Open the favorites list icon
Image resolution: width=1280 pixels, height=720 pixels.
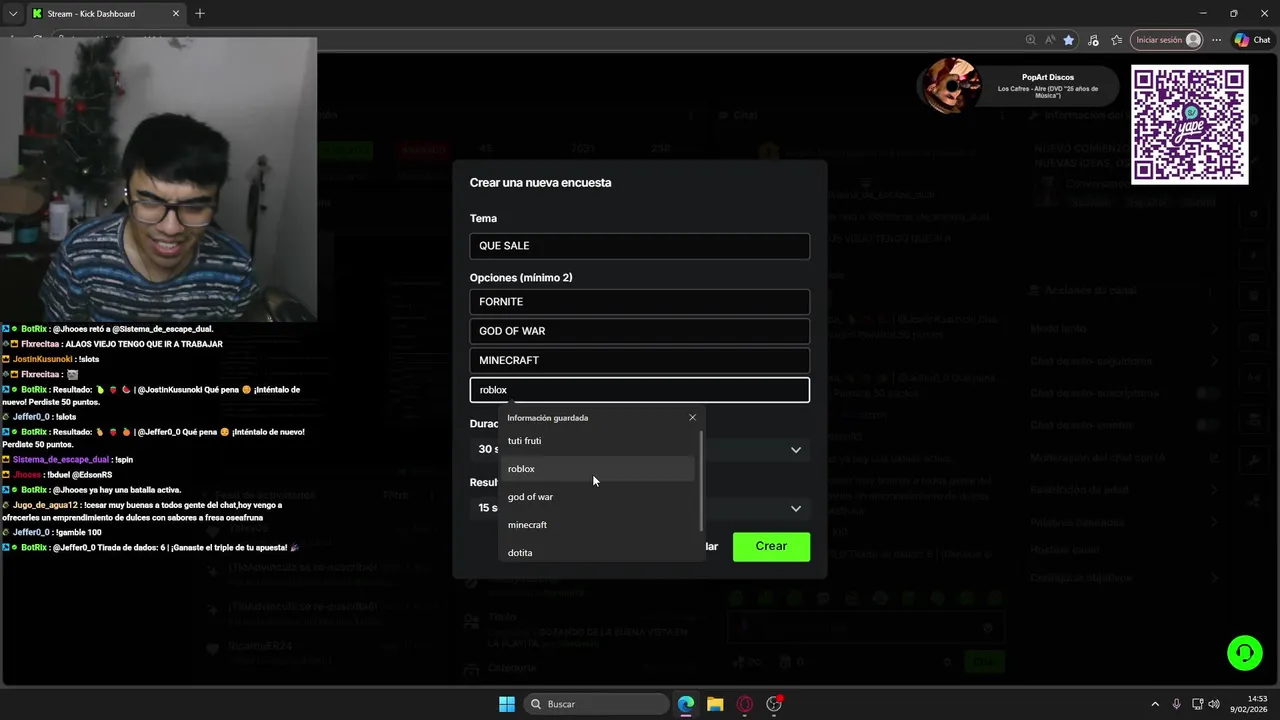[1116, 40]
